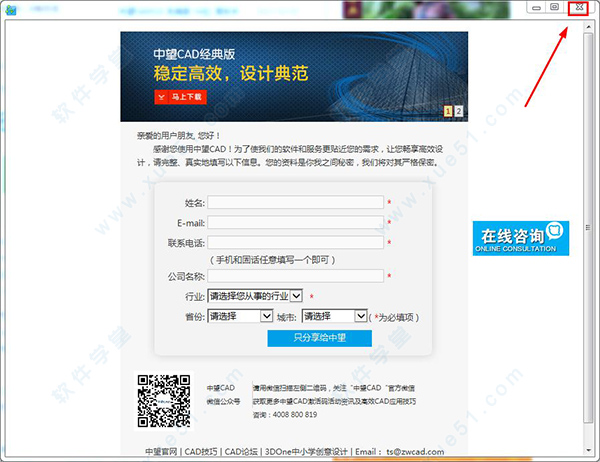Screen dimensions: 600x462
Task: Click the 咨询：4008 800 819 text
Action: [x=285, y=415]
